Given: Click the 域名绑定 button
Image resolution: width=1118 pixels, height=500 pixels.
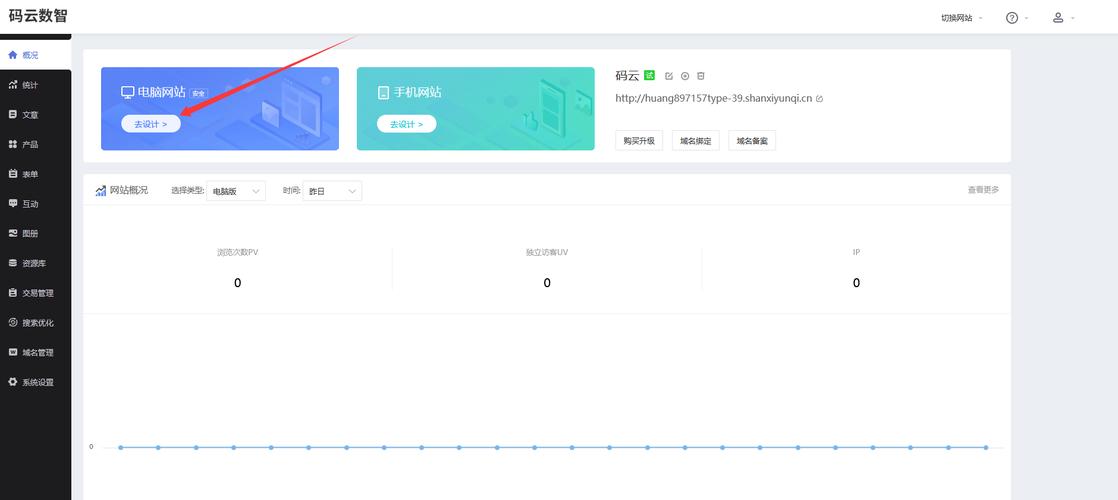Looking at the screenshot, I should click(696, 141).
